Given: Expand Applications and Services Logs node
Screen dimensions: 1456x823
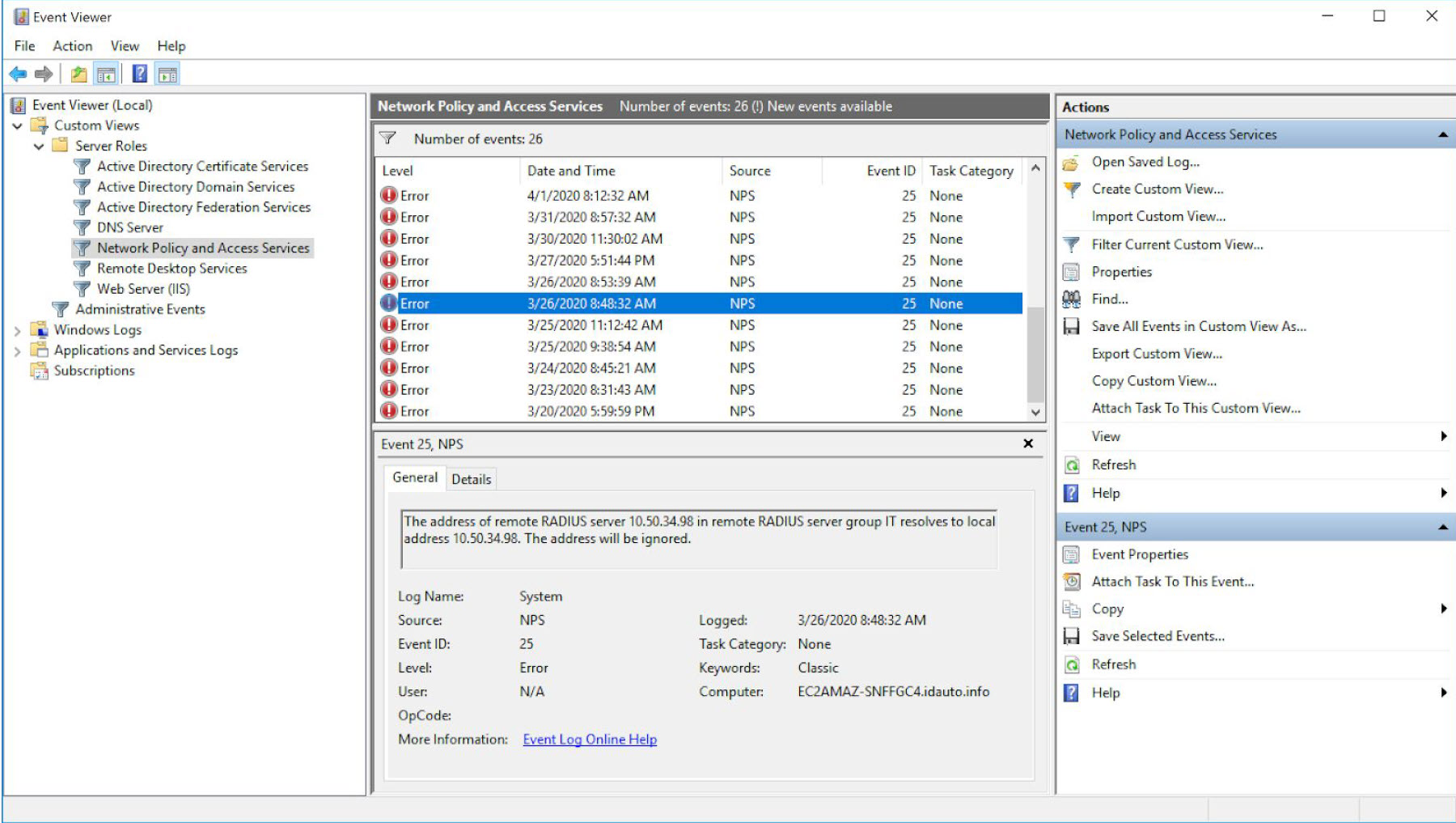Looking at the screenshot, I should pos(17,350).
